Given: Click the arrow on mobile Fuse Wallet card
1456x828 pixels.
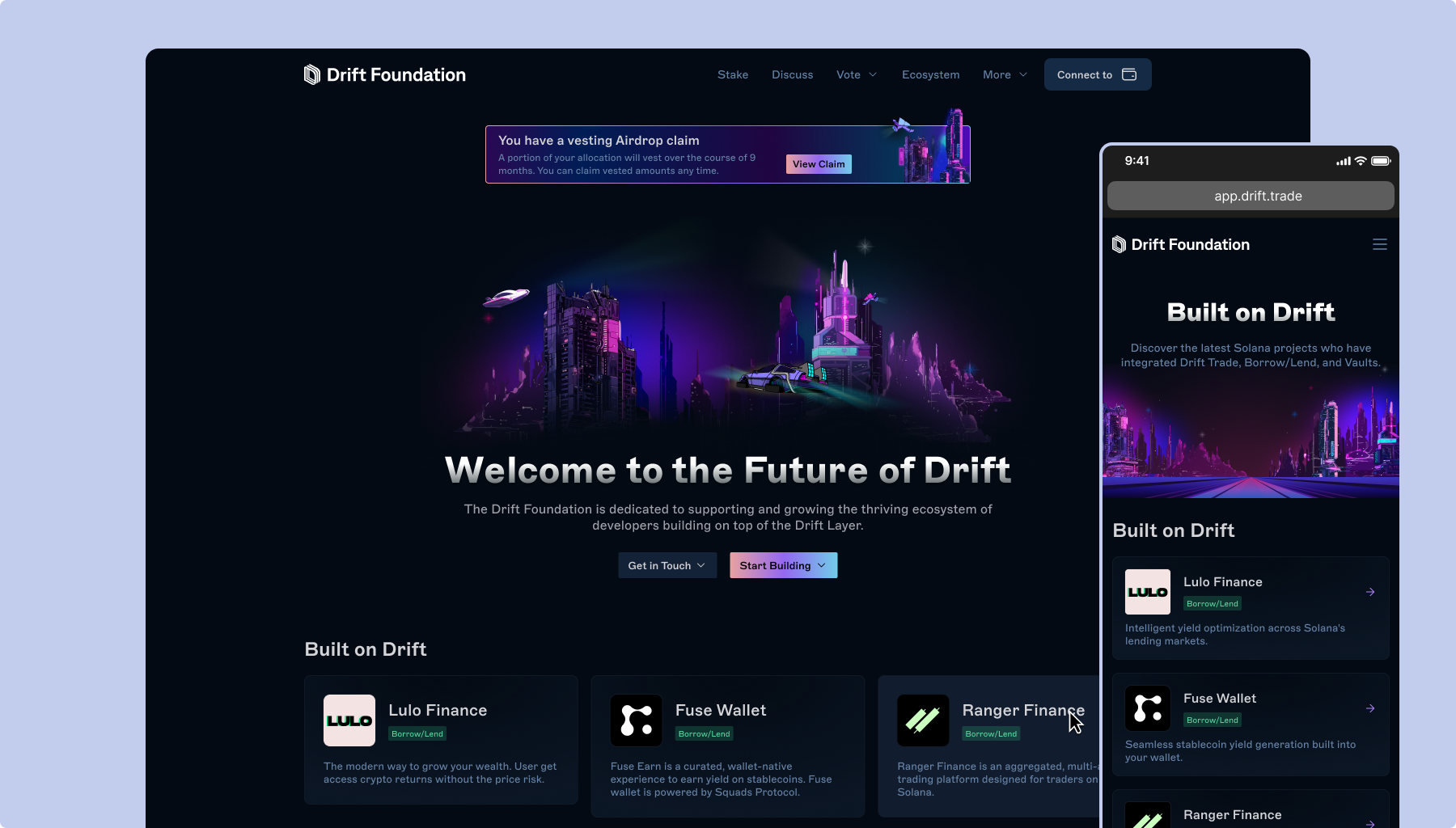Looking at the screenshot, I should (x=1370, y=708).
